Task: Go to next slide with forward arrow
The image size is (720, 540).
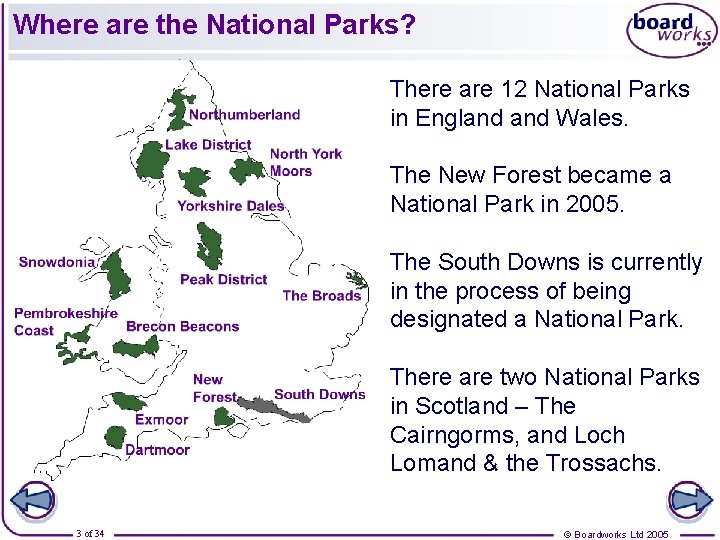Action: [x=690, y=501]
